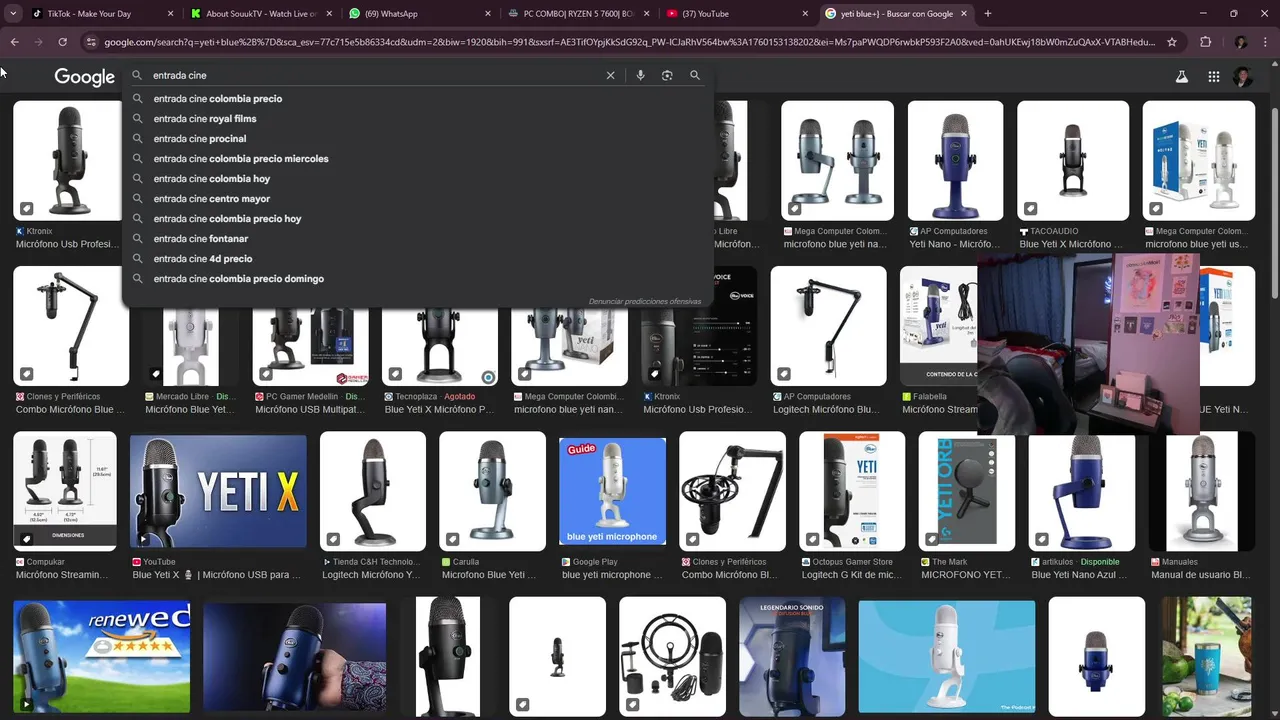Select 'entrada cine colombia precio hoy' suggestion
Screen dimensions: 1280x720
click(x=227, y=219)
